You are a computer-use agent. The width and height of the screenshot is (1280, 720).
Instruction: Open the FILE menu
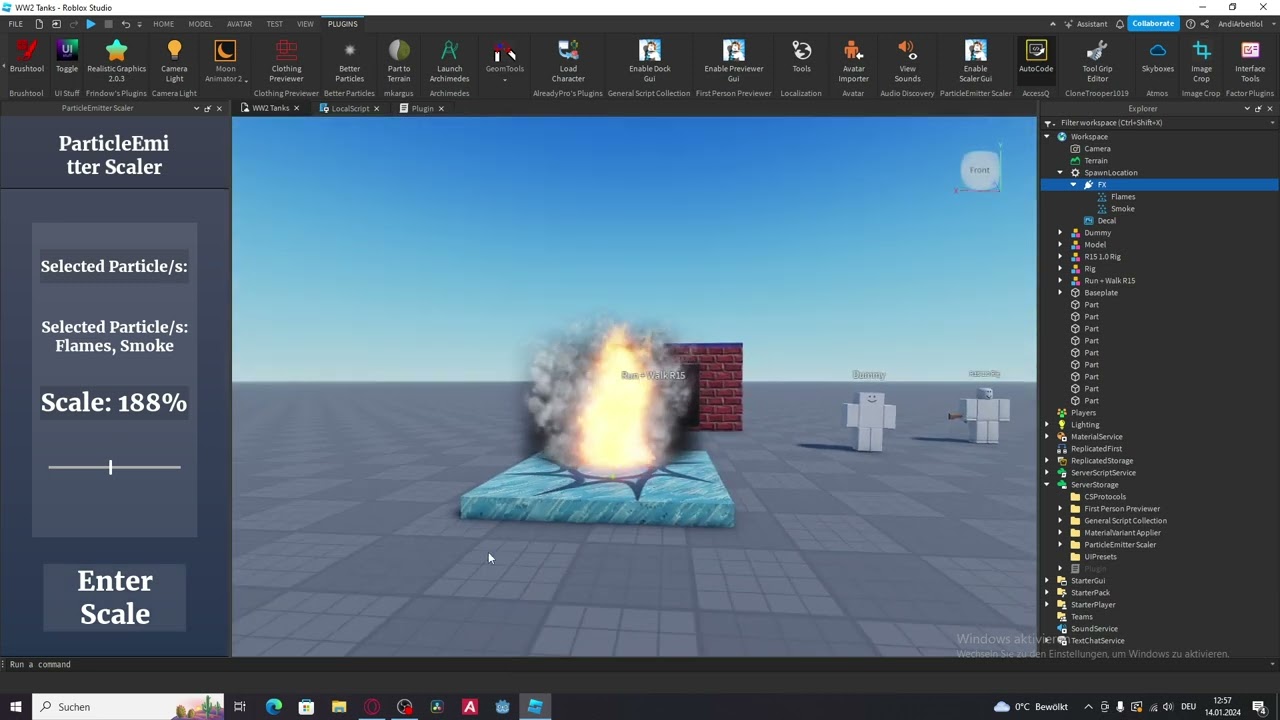[x=15, y=24]
